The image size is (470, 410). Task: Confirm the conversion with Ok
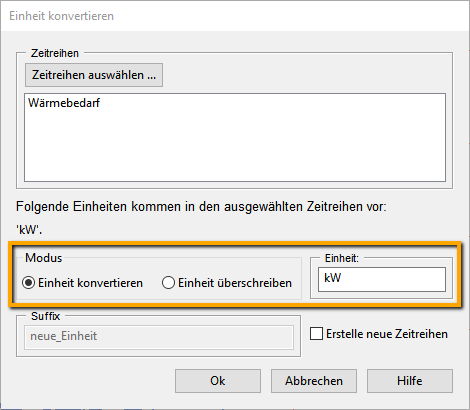click(x=218, y=381)
